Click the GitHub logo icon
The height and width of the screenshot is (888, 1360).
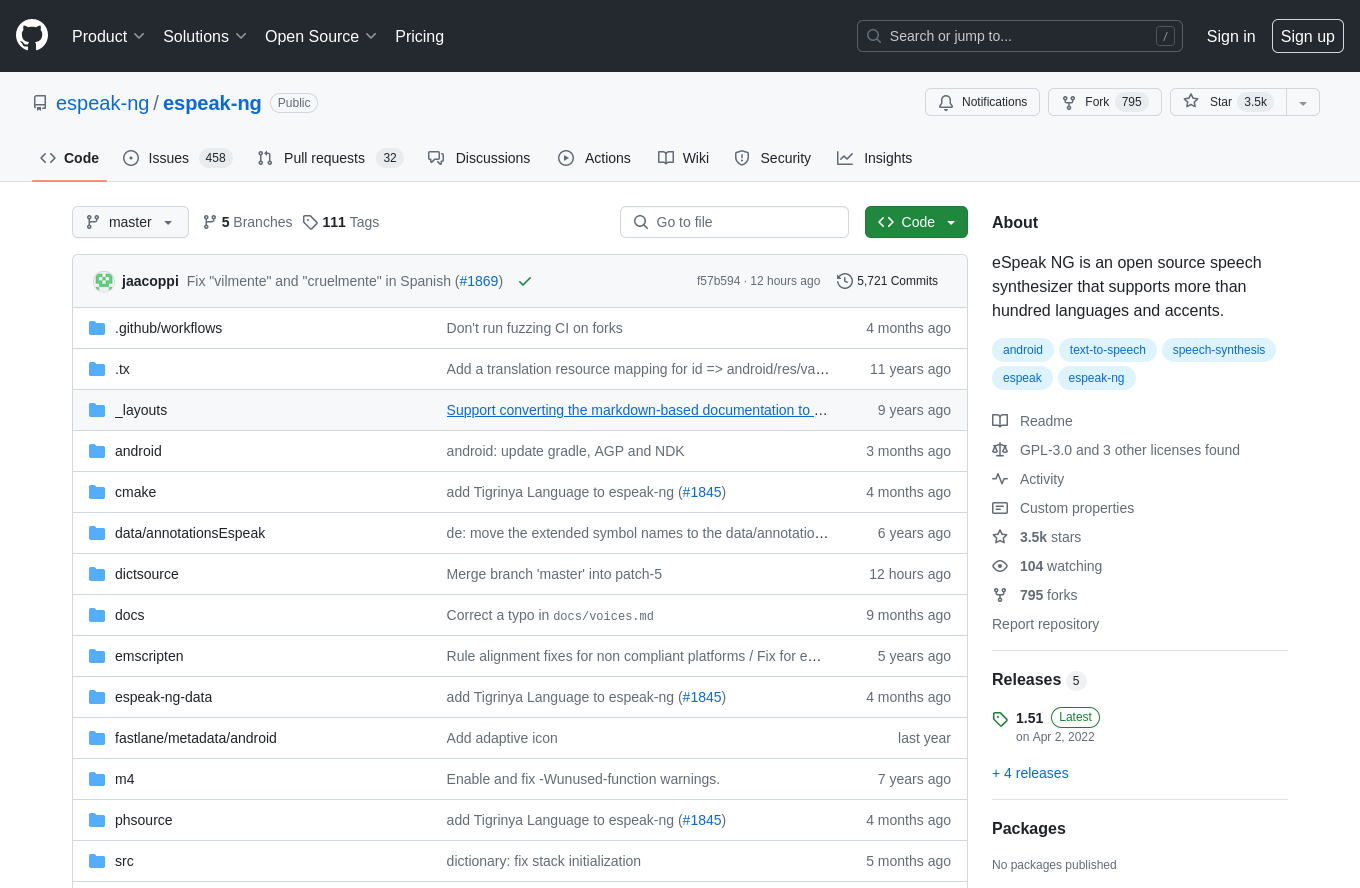click(32, 35)
